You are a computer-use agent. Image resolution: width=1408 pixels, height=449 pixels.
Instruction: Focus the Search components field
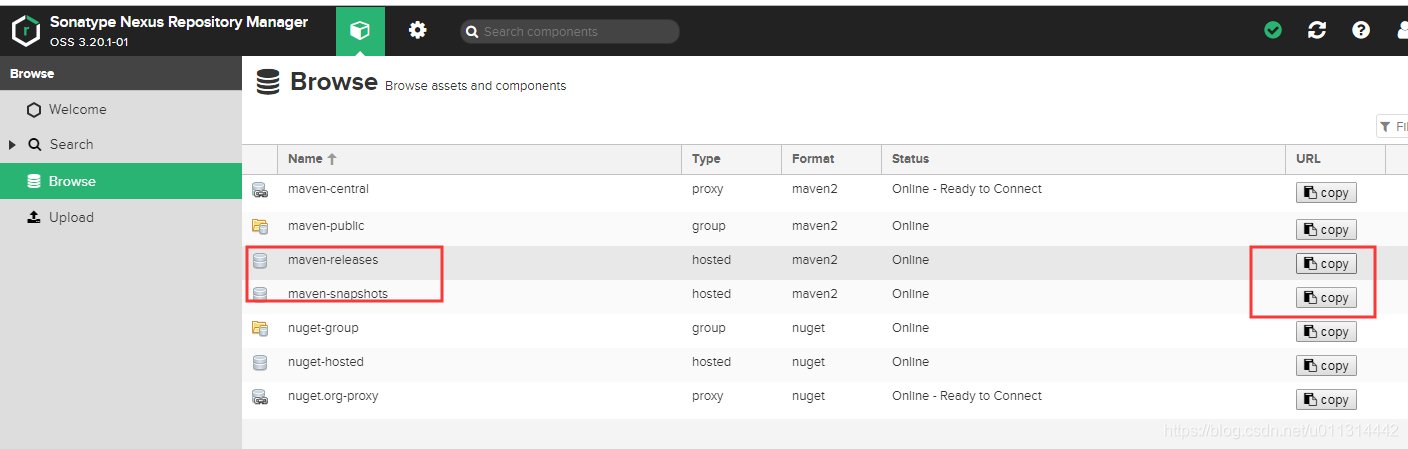pyautogui.click(x=570, y=32)
